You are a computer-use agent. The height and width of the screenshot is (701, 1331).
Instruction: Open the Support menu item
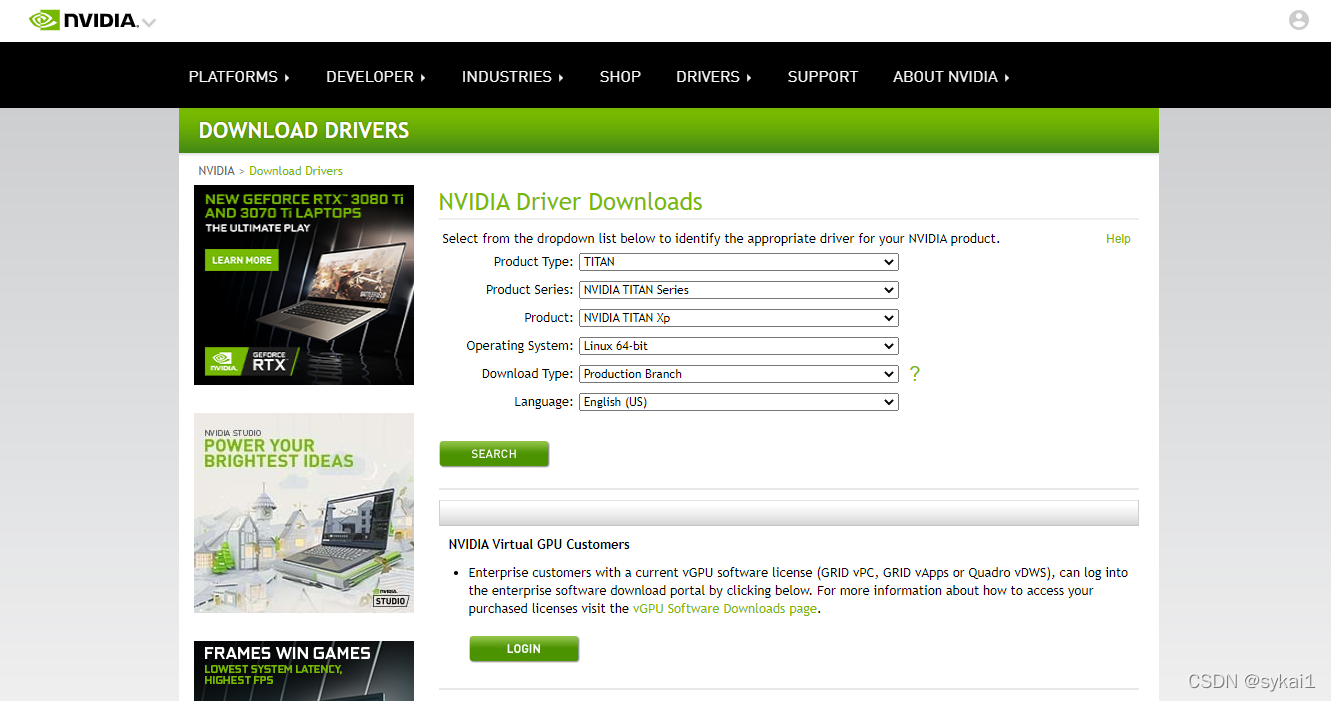[x=822, y=77]
